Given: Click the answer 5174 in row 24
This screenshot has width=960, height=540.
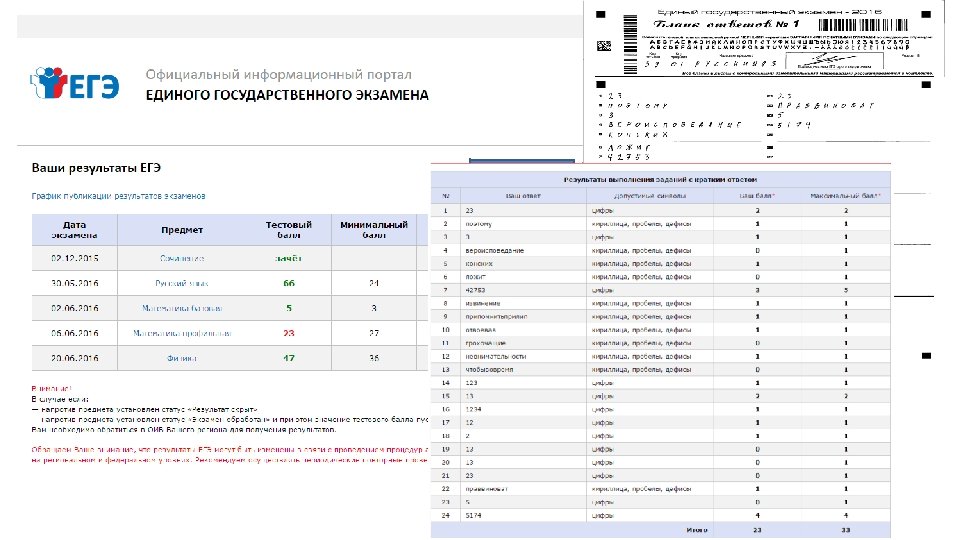Looking at the screenshot, I should 473,516.
